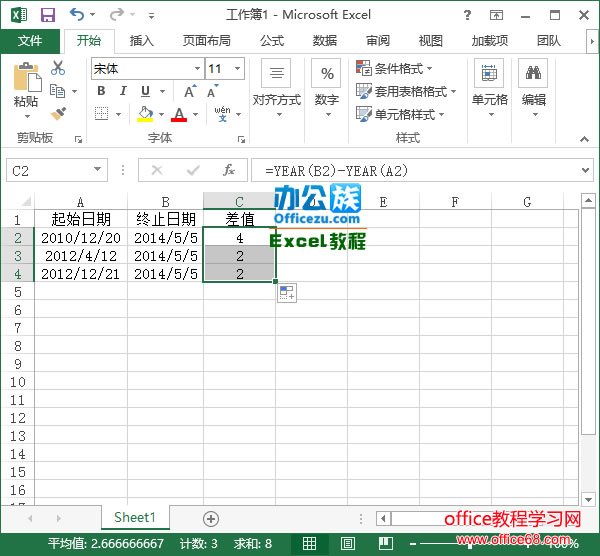Increase font size with large A

pos(190,91)
